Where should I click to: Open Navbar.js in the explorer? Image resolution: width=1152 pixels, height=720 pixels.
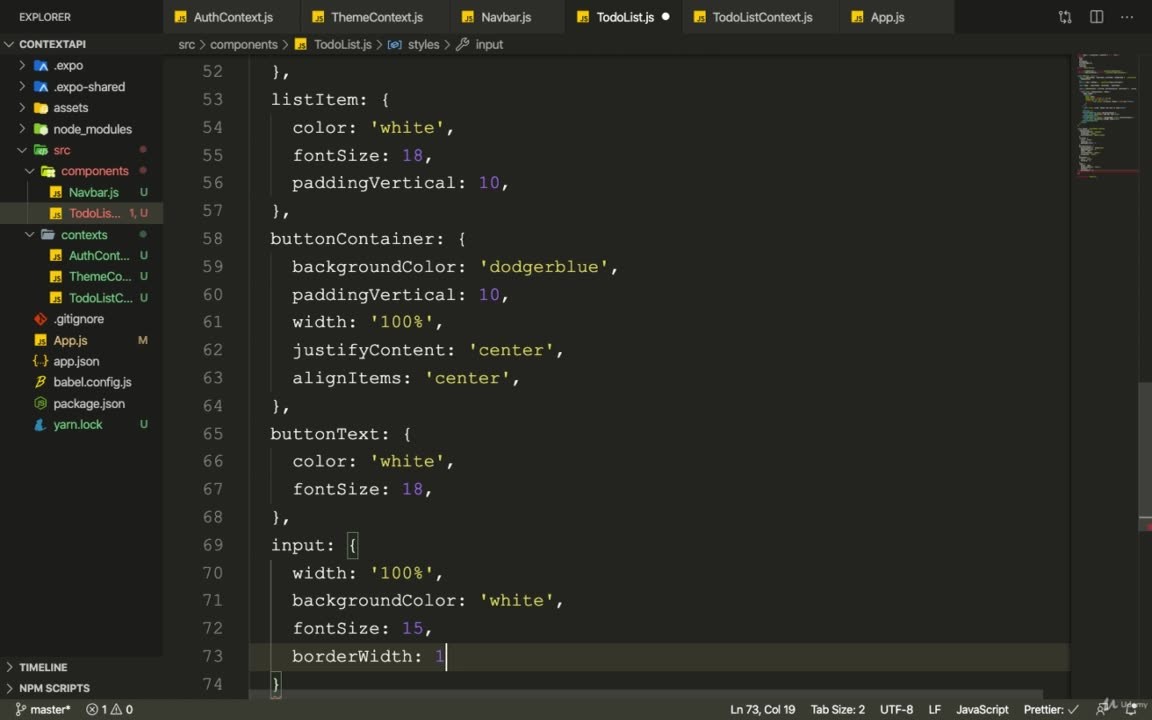click(93, 192)
